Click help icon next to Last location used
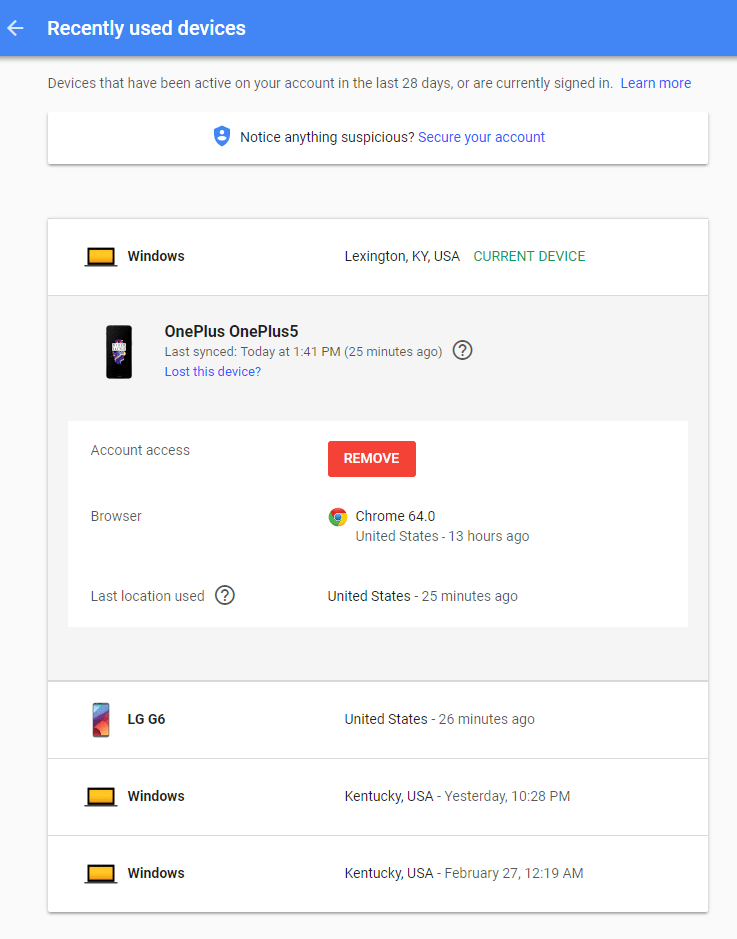The image size is (737, 939). click(225, 596)
